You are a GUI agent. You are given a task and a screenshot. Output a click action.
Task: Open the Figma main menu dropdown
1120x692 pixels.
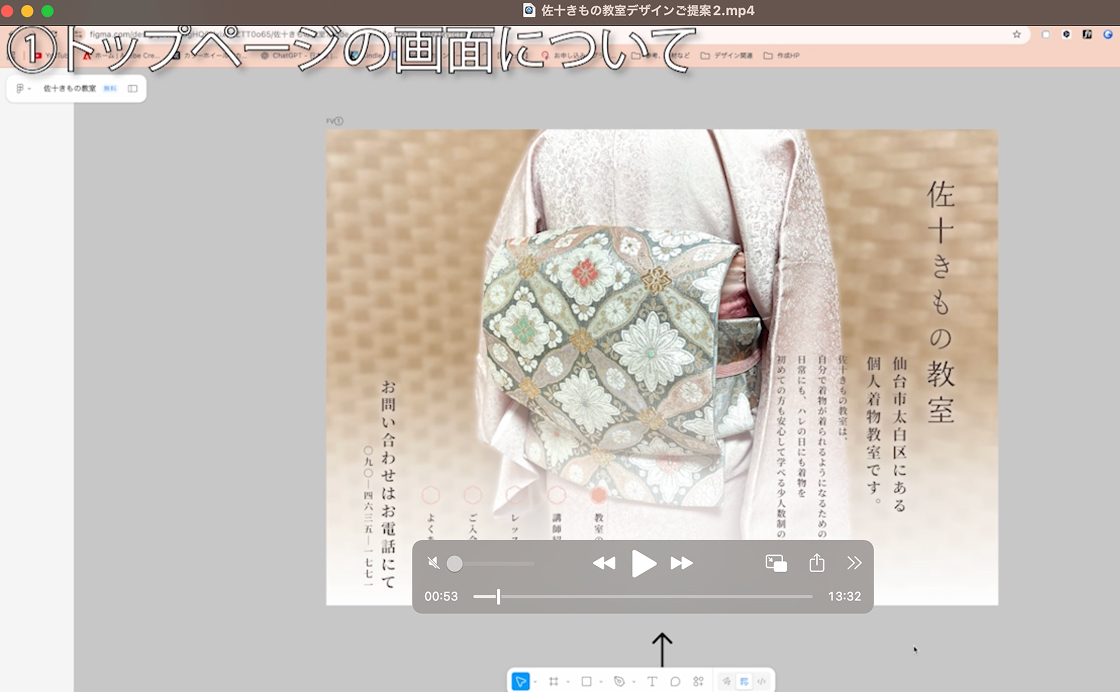tap(23, 89)
